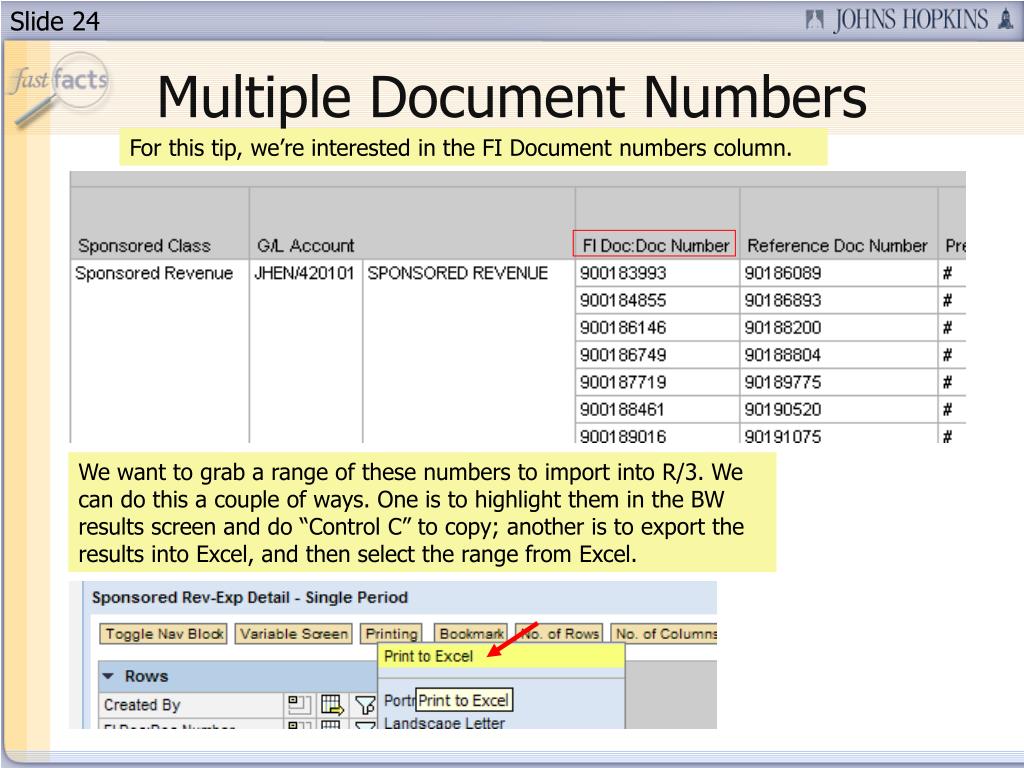Click the No. of Columns button
Image resolution: width=1024 pixels, height=768 pixels.
[x=664, y=633]
